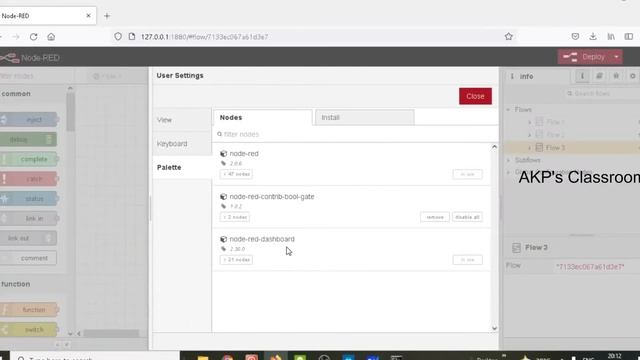Select Flow 3 in info tree
The width and height of the screenshot is (640, 360).
point(571,147)
